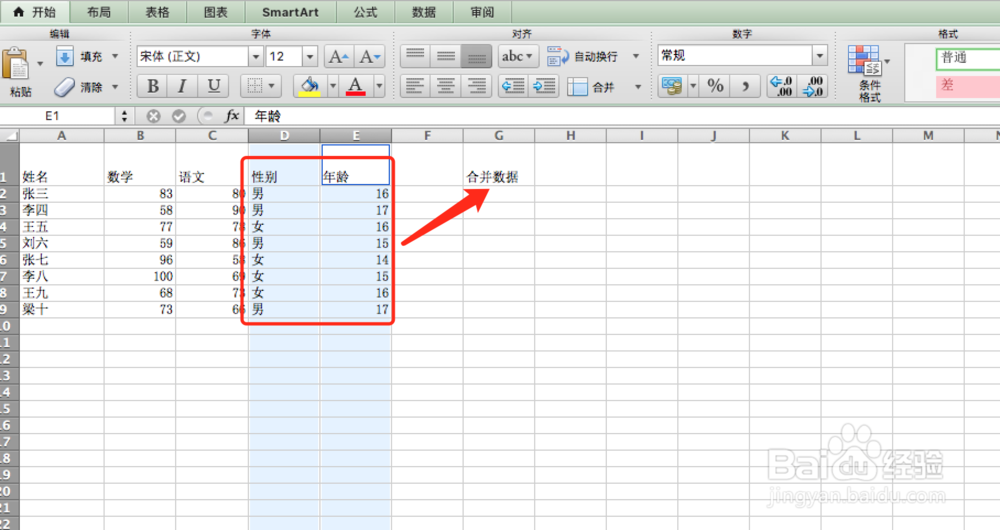The image size is (1000, 530).
Task: Increase indent icon
Action: (x=544, y=85)
